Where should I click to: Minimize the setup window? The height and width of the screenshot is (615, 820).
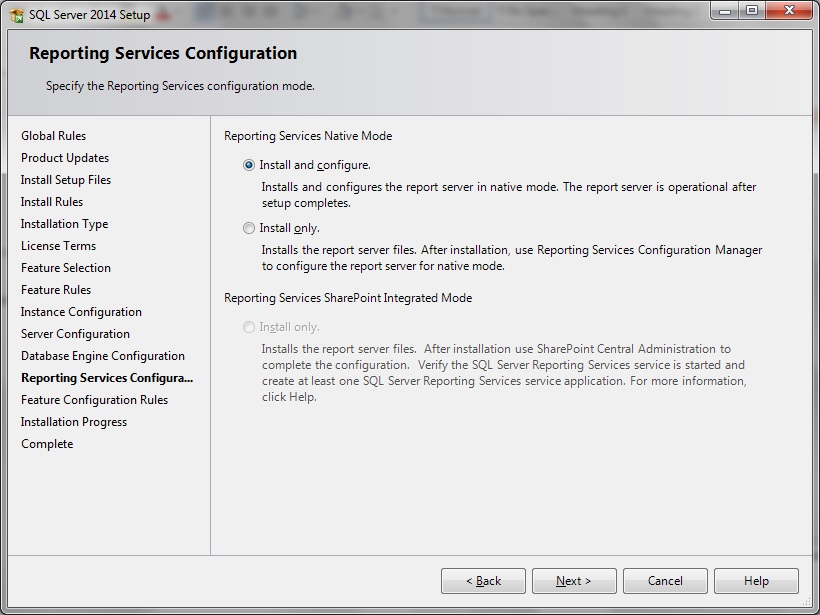(725, 10)
